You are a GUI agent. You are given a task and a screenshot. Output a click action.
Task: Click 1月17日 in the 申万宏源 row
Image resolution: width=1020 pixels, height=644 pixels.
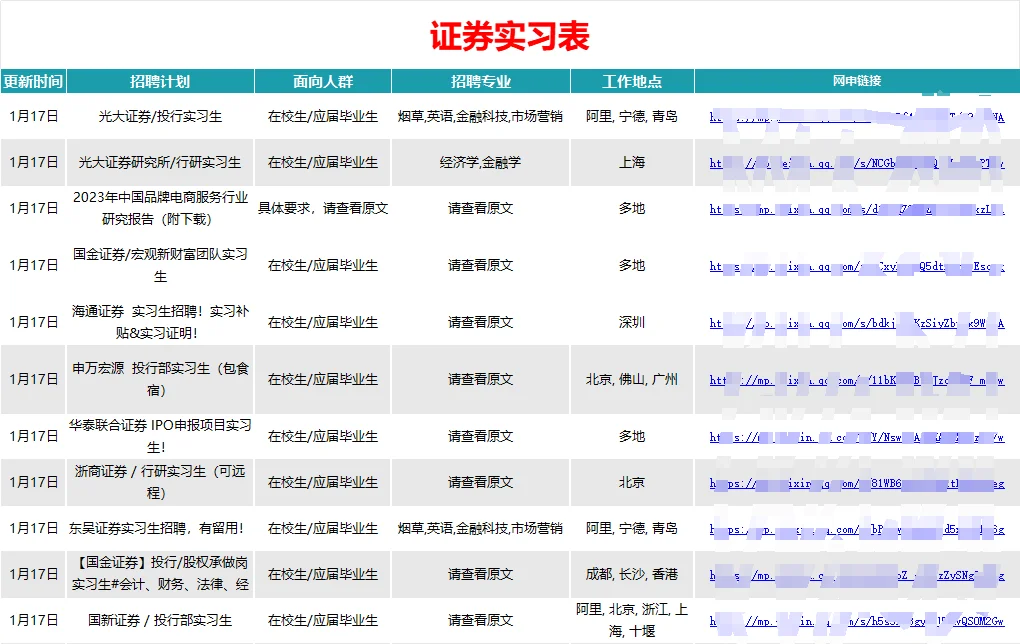[x=33, y=379]
